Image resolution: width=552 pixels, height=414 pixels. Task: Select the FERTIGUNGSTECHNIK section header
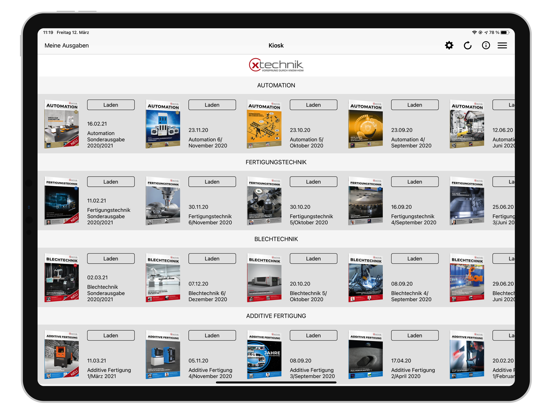(x=276, y=162)
